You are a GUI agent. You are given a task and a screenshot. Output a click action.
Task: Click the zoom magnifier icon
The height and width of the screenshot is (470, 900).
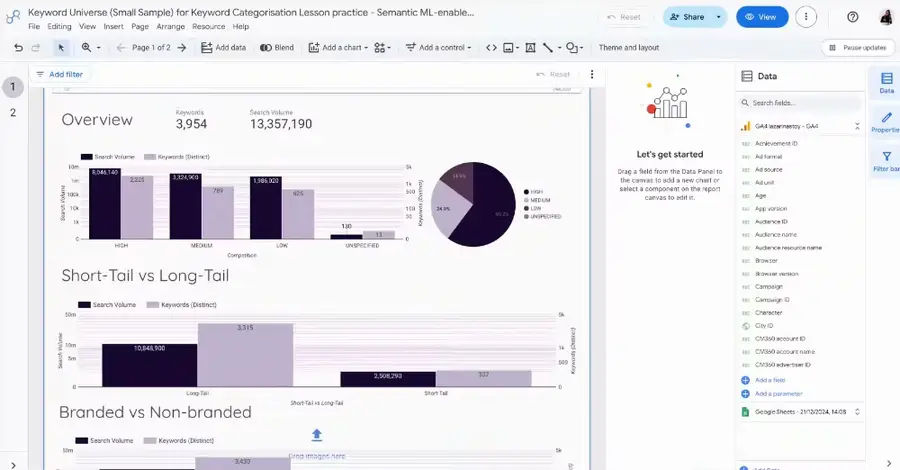[86, 48]
